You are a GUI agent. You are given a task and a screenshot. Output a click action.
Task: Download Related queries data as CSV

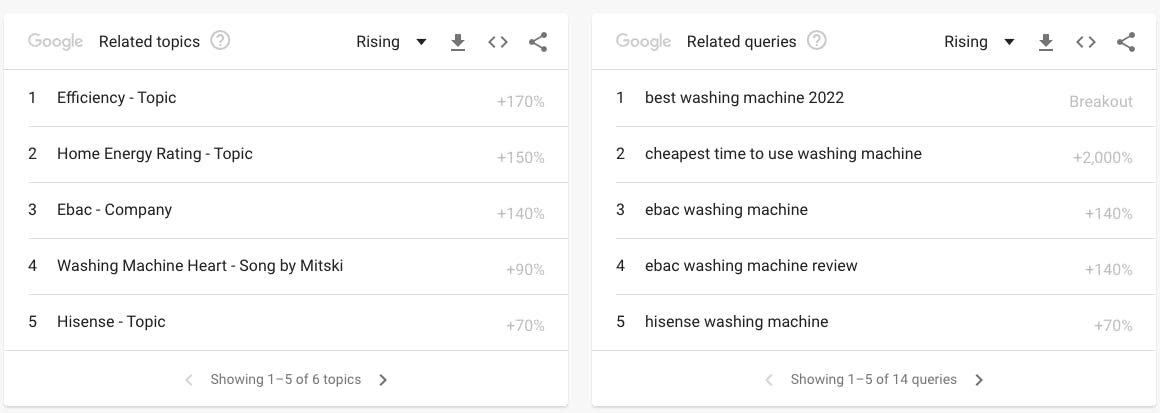coord(1045,42)
